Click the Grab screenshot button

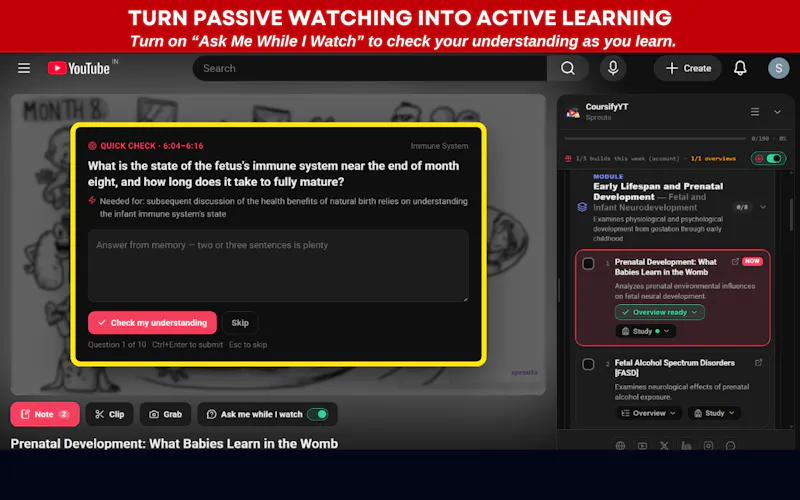click(165, 414)
